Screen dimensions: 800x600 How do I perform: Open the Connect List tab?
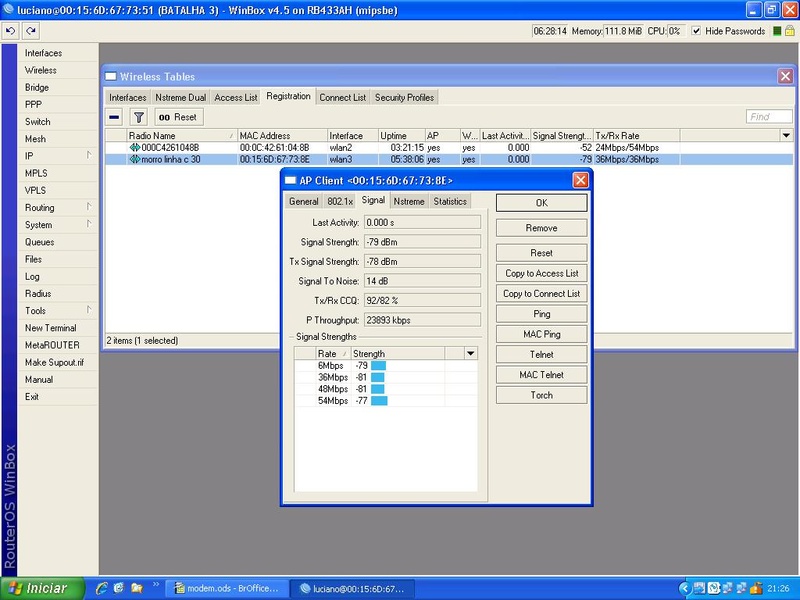pos(342,97)
